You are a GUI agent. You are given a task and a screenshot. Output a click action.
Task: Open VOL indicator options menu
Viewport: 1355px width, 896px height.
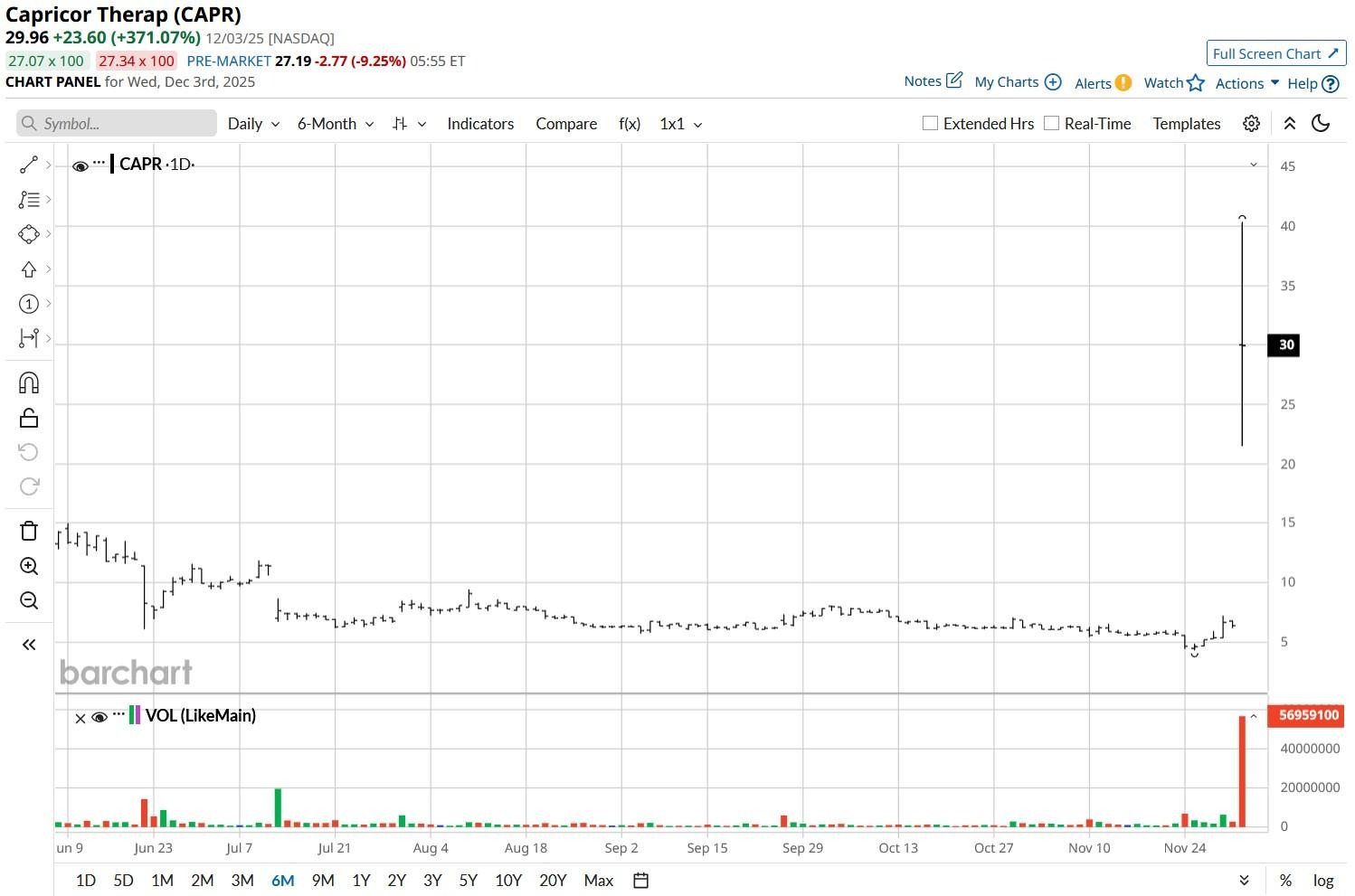coord(118,714)
